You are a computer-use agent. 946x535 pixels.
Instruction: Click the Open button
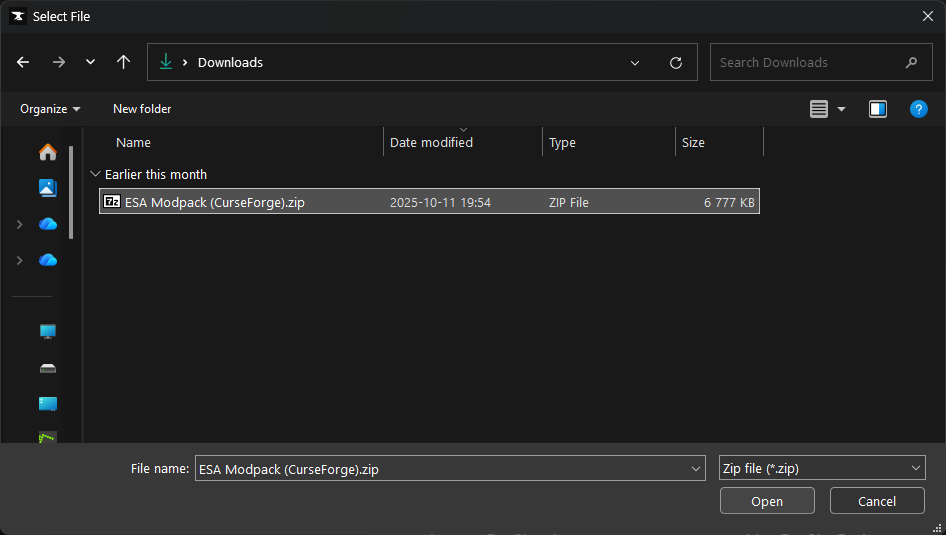767,501
